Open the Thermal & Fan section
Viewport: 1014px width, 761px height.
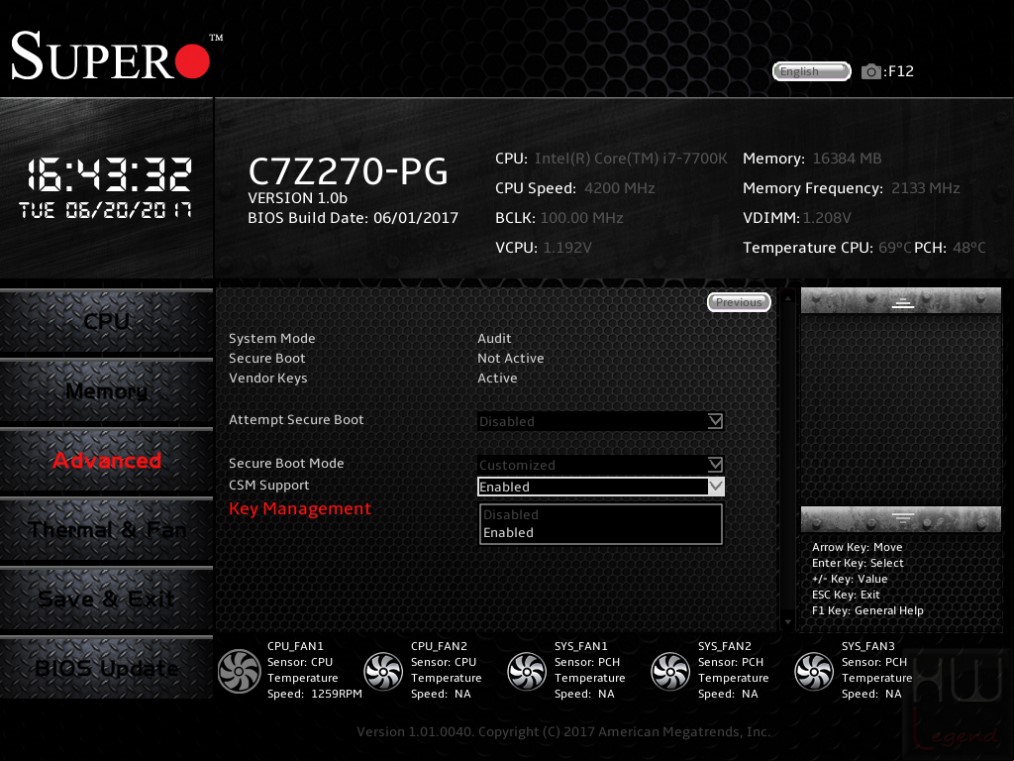coord(107,530)
